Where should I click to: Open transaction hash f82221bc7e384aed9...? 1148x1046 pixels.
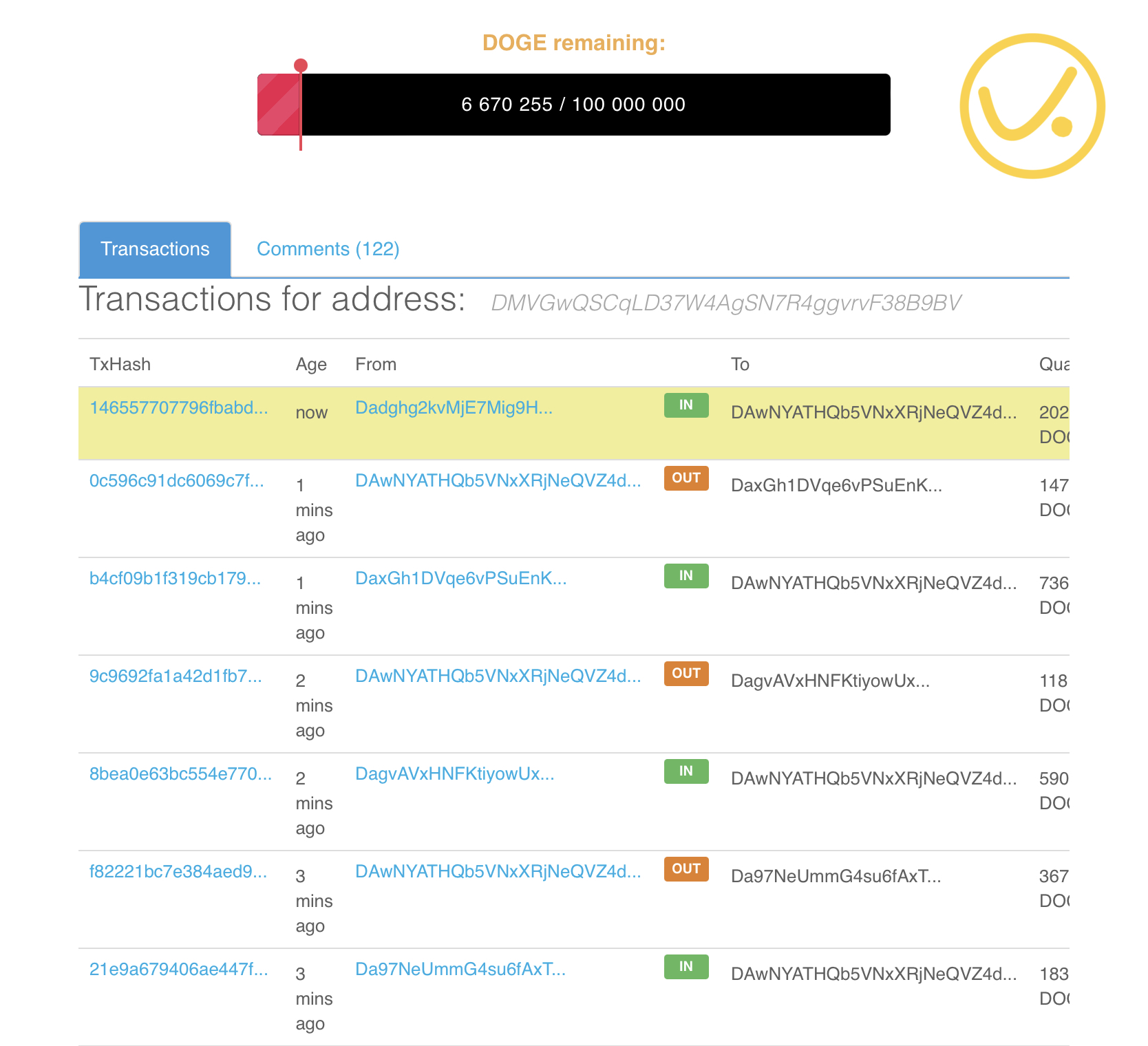pos(178,871)
